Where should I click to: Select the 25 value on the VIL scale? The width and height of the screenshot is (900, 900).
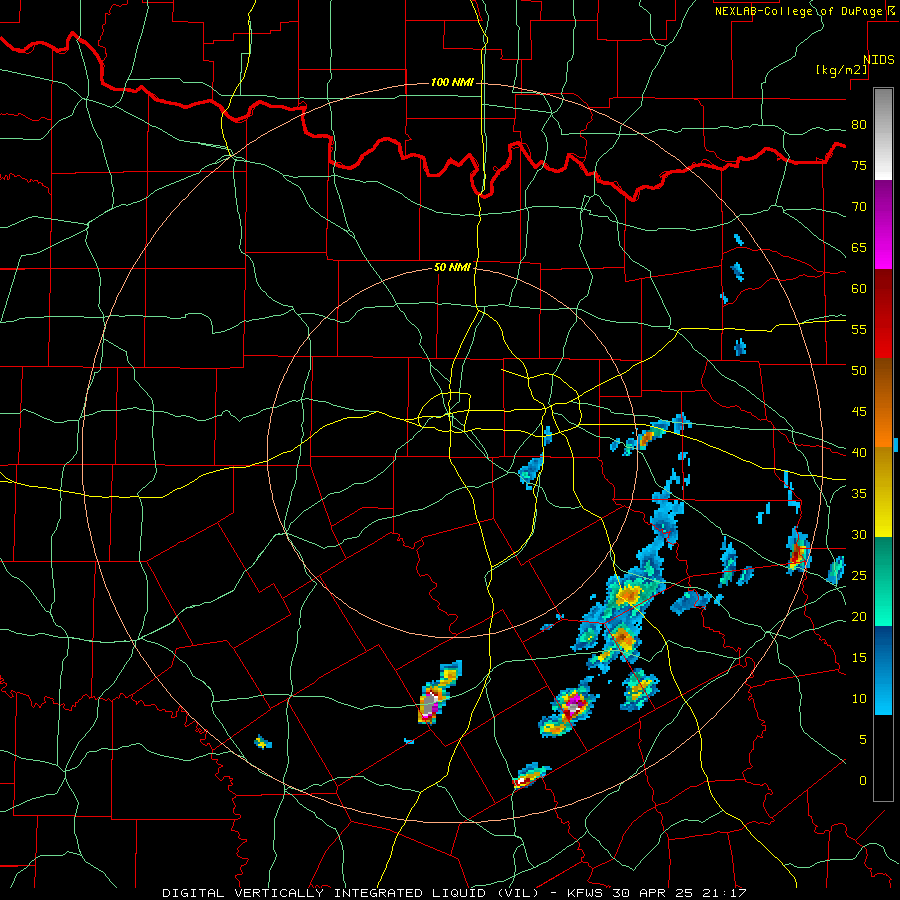859,576
